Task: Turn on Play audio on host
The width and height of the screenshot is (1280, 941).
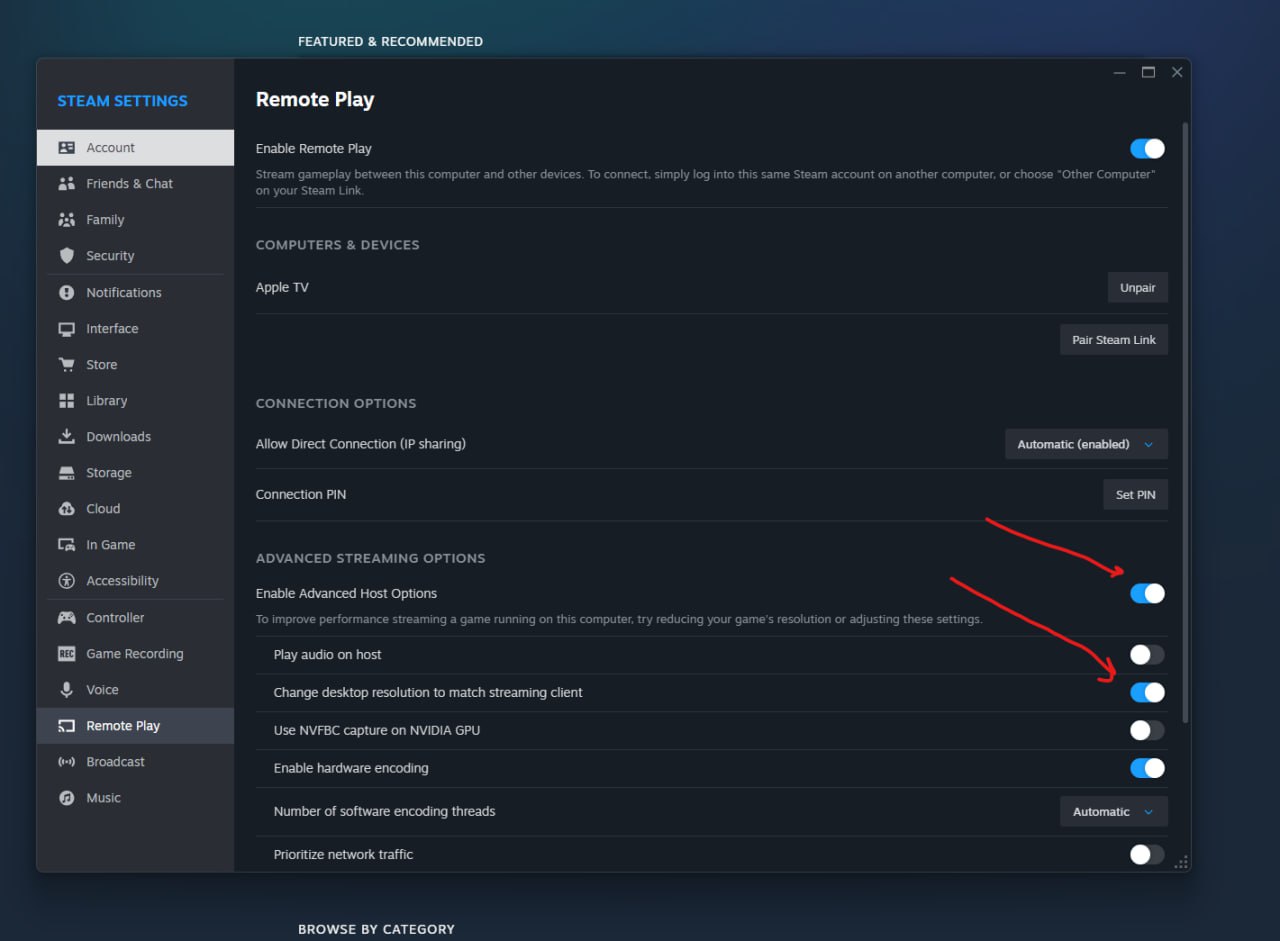Action: click(1147, 655)
